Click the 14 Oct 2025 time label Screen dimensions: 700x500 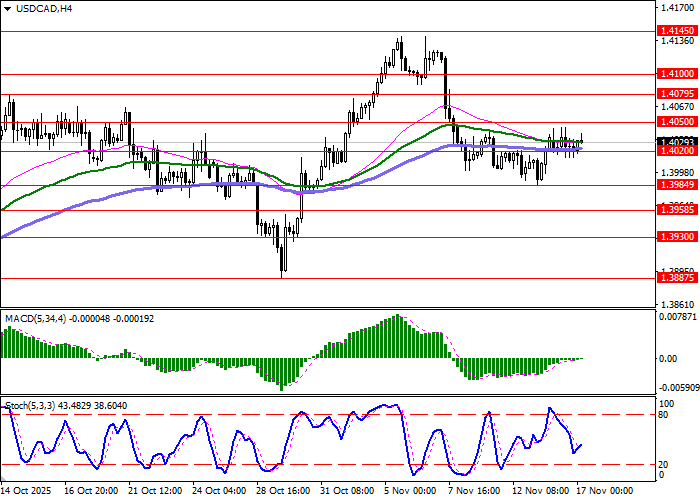26,491
